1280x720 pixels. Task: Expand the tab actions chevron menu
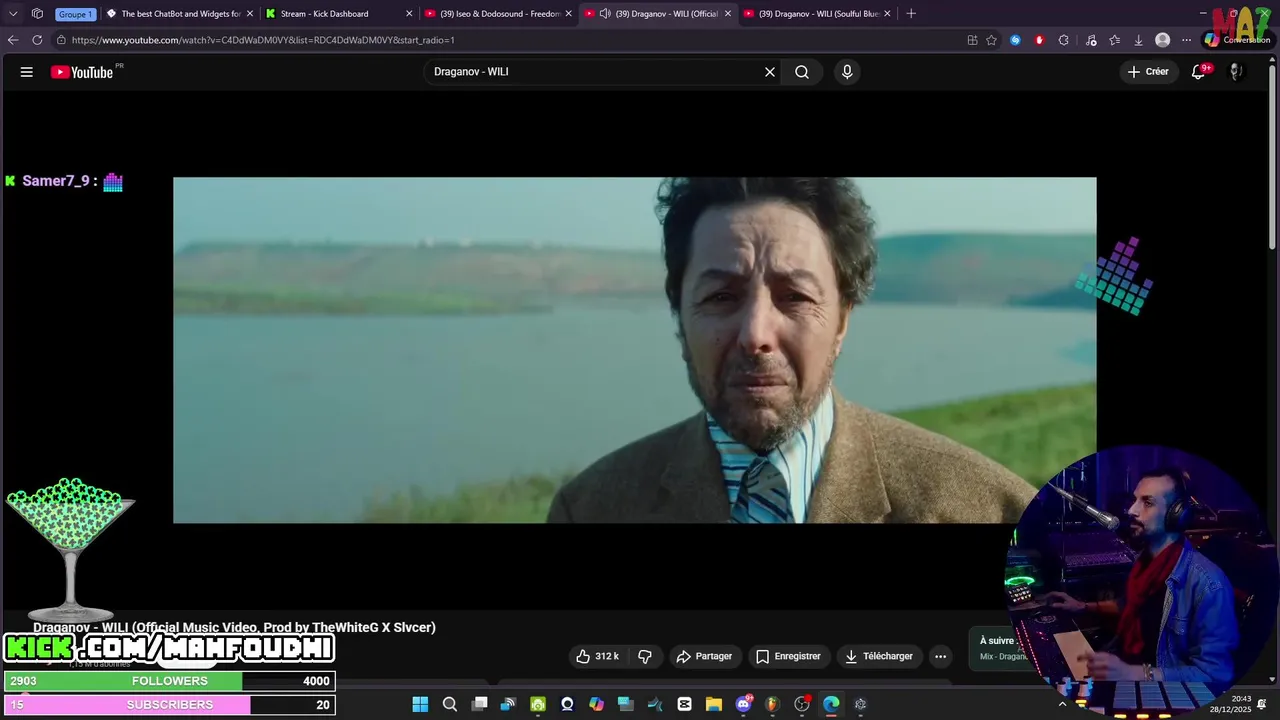[13, 14]
